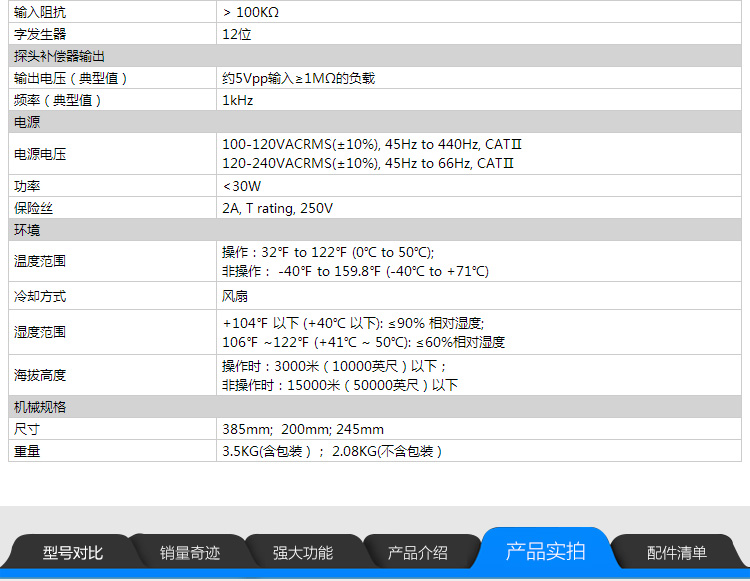
Task: Select the <30W power value
Action: [242, 187]
